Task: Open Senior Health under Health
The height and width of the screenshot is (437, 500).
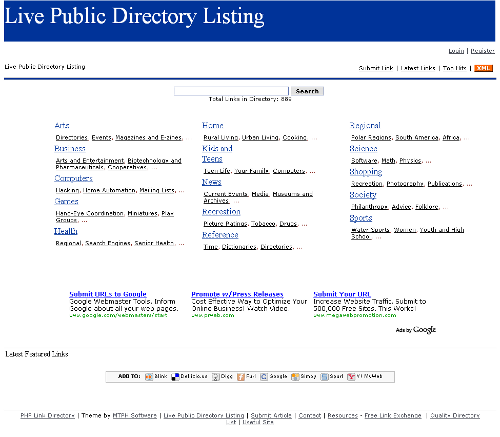Action: (x=154, y=243)
